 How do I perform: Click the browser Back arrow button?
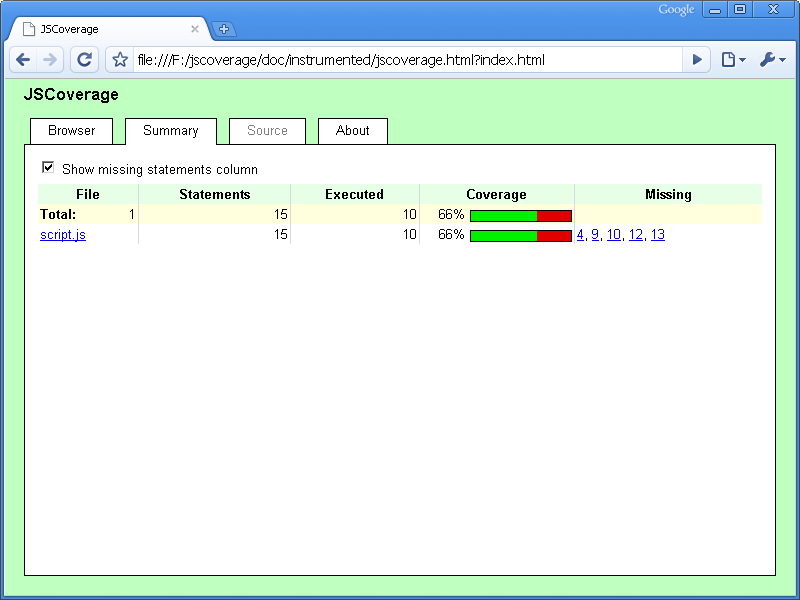coord(24,60)
